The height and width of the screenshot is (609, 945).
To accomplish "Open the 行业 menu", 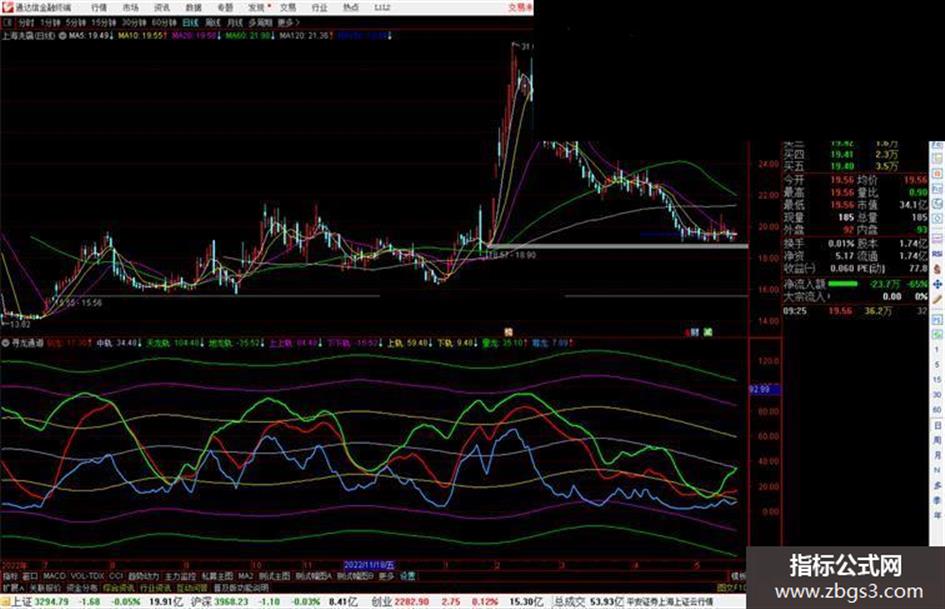I will (319, 8).
